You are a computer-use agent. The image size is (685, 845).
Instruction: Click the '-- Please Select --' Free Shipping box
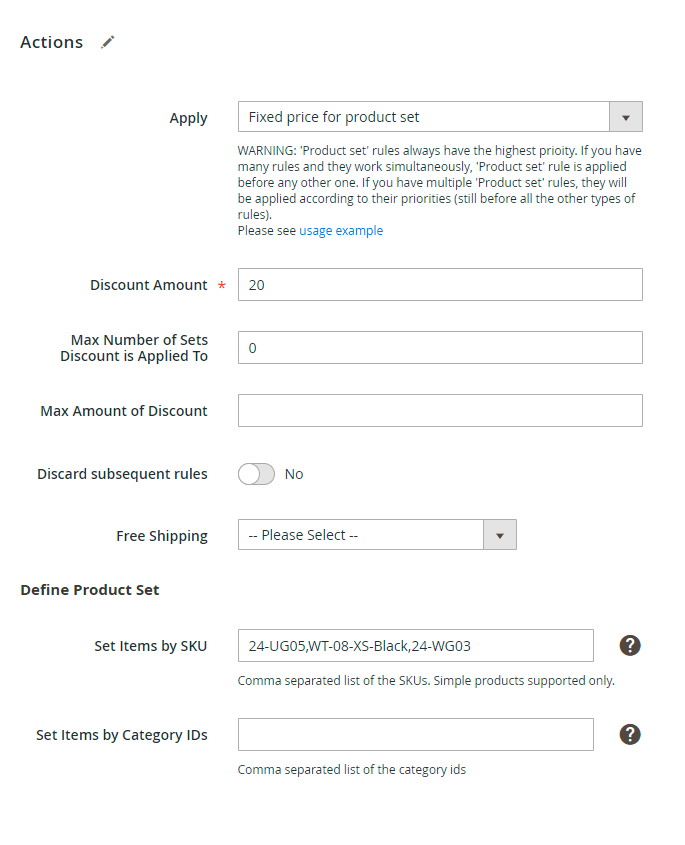click(361, 535)
